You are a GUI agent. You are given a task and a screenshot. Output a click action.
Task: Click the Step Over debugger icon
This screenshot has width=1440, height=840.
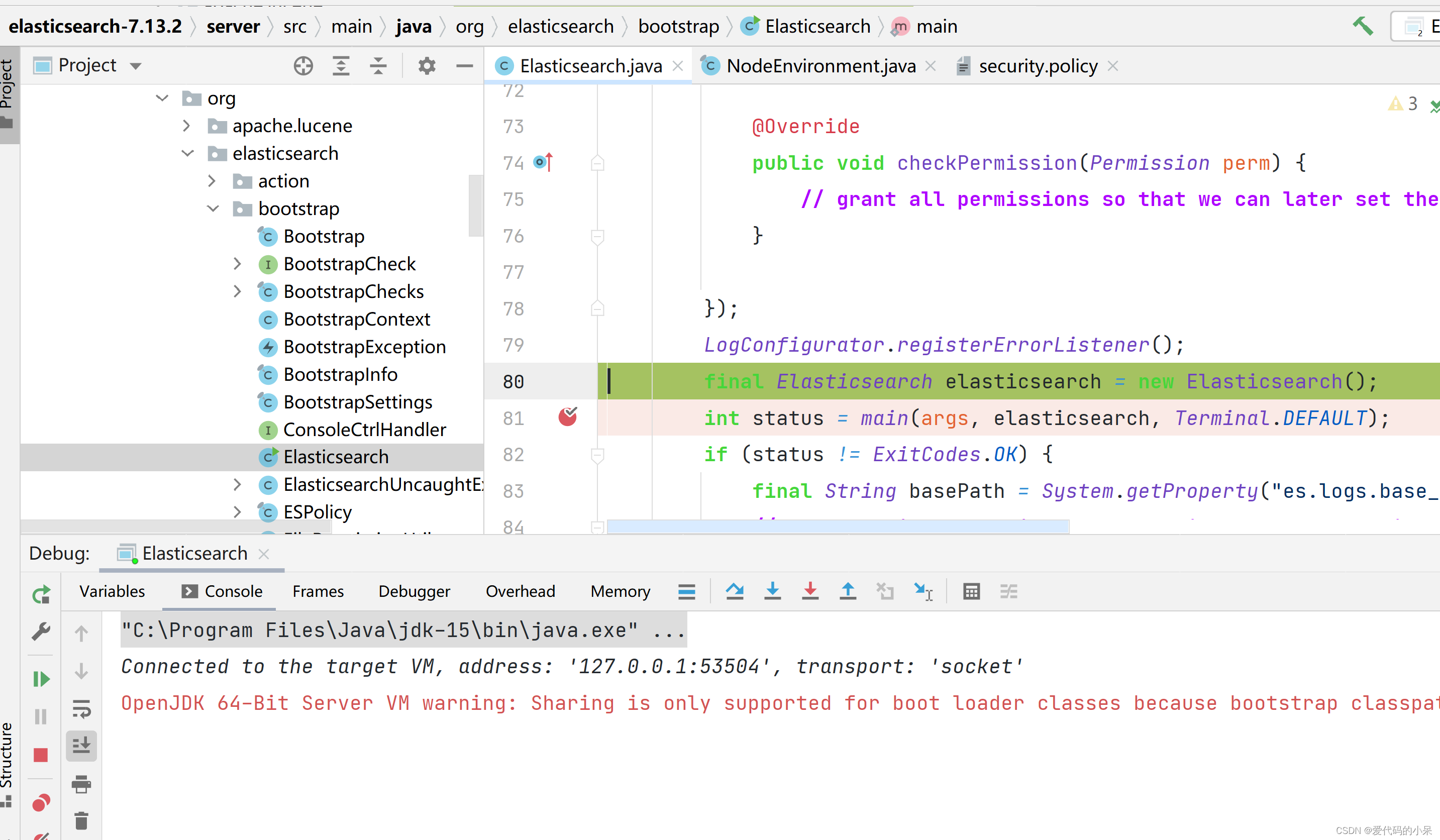(734, 591)
